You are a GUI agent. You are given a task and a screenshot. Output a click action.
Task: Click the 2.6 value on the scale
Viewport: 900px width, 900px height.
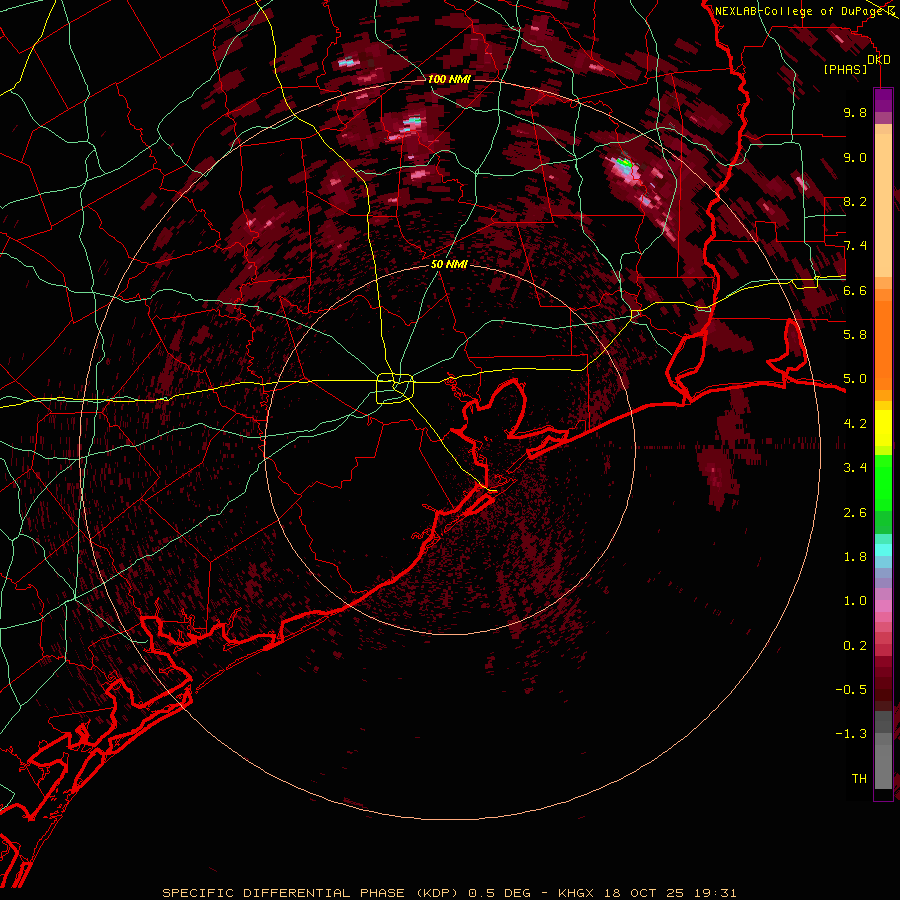pos(855,513)
